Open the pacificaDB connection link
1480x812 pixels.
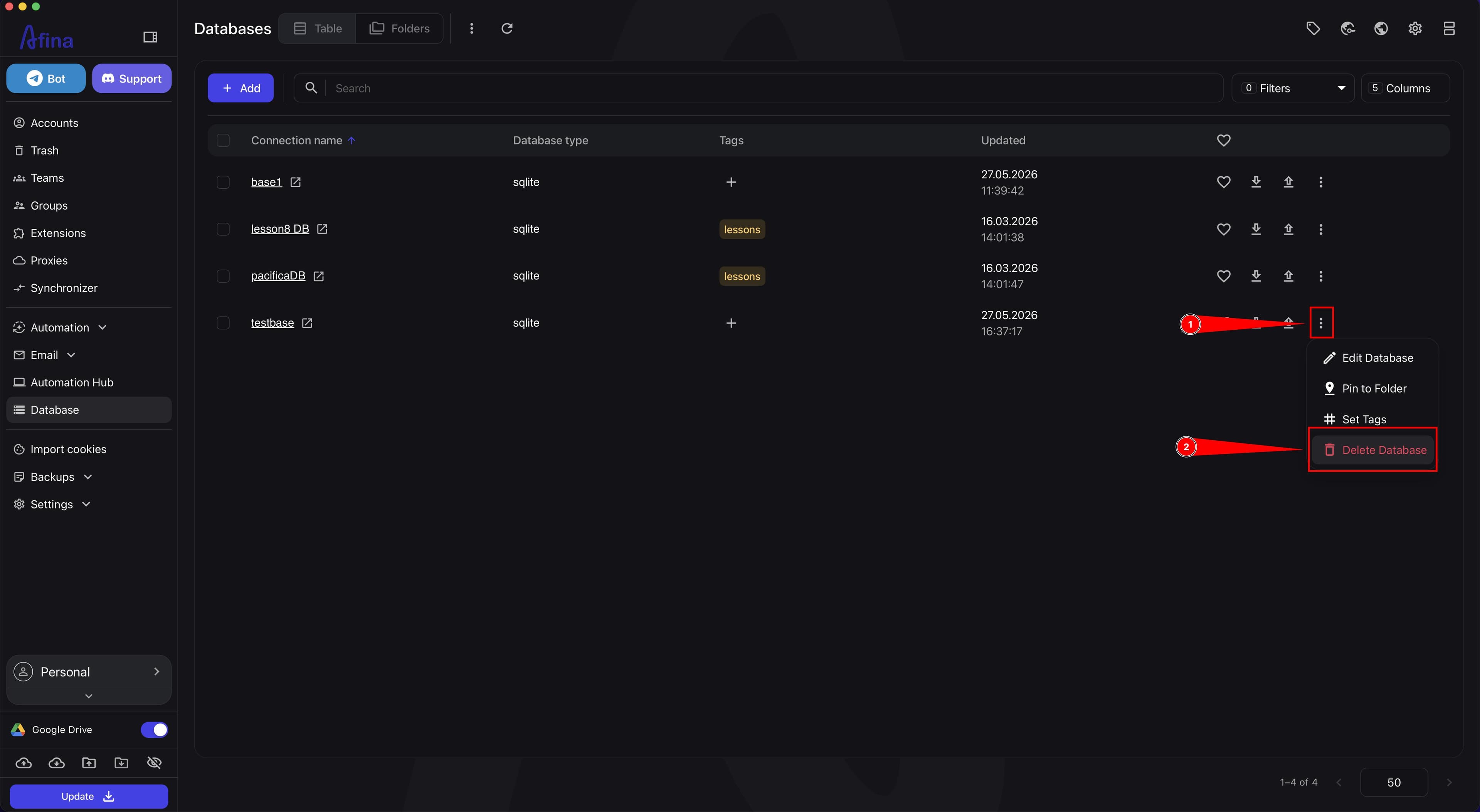click(x=278, y=276)
